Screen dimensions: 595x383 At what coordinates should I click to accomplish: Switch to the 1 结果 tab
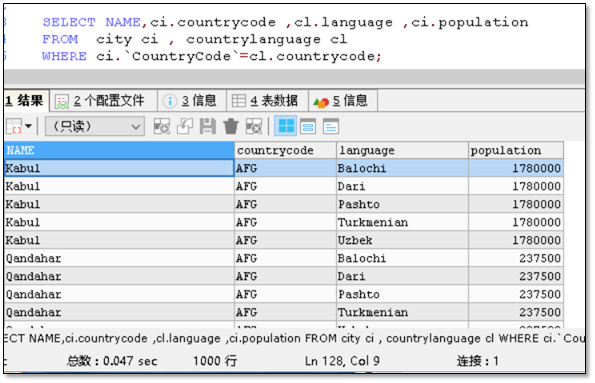click(x=26, y=101)
